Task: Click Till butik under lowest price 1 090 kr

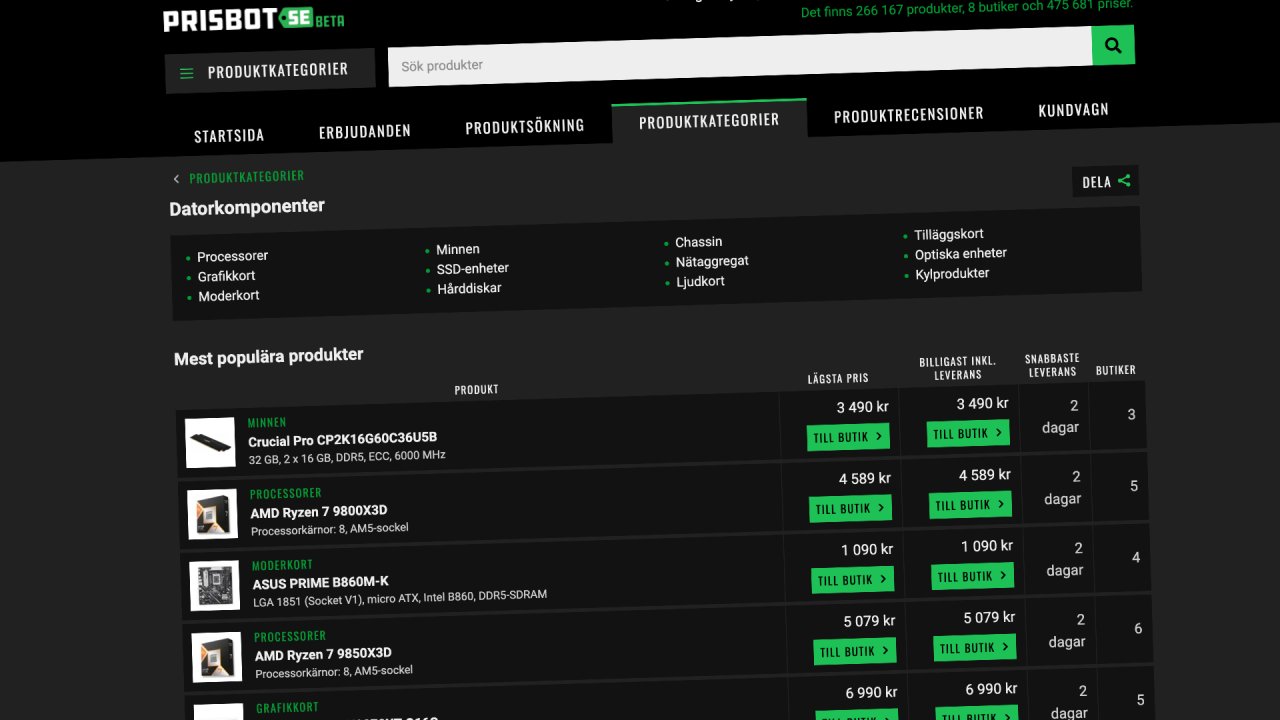Action: coord(853,580)
